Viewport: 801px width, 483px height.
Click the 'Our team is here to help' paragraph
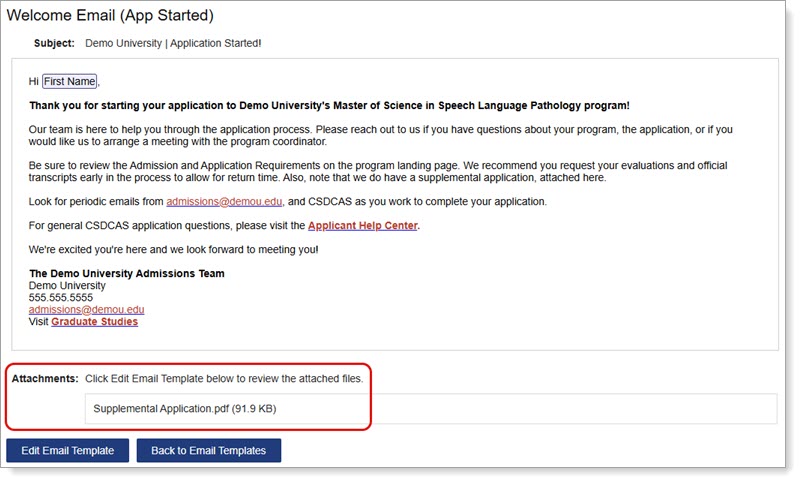coord(380,136)
